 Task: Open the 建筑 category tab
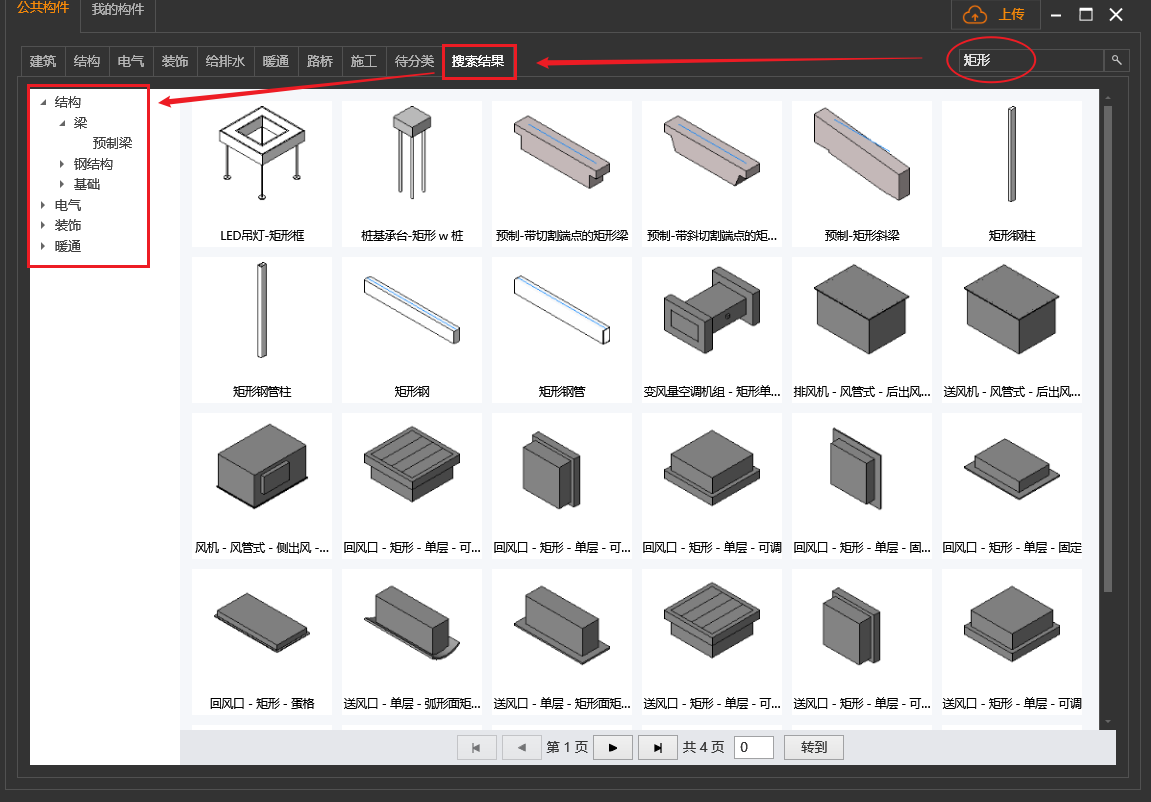click(43, 61)
